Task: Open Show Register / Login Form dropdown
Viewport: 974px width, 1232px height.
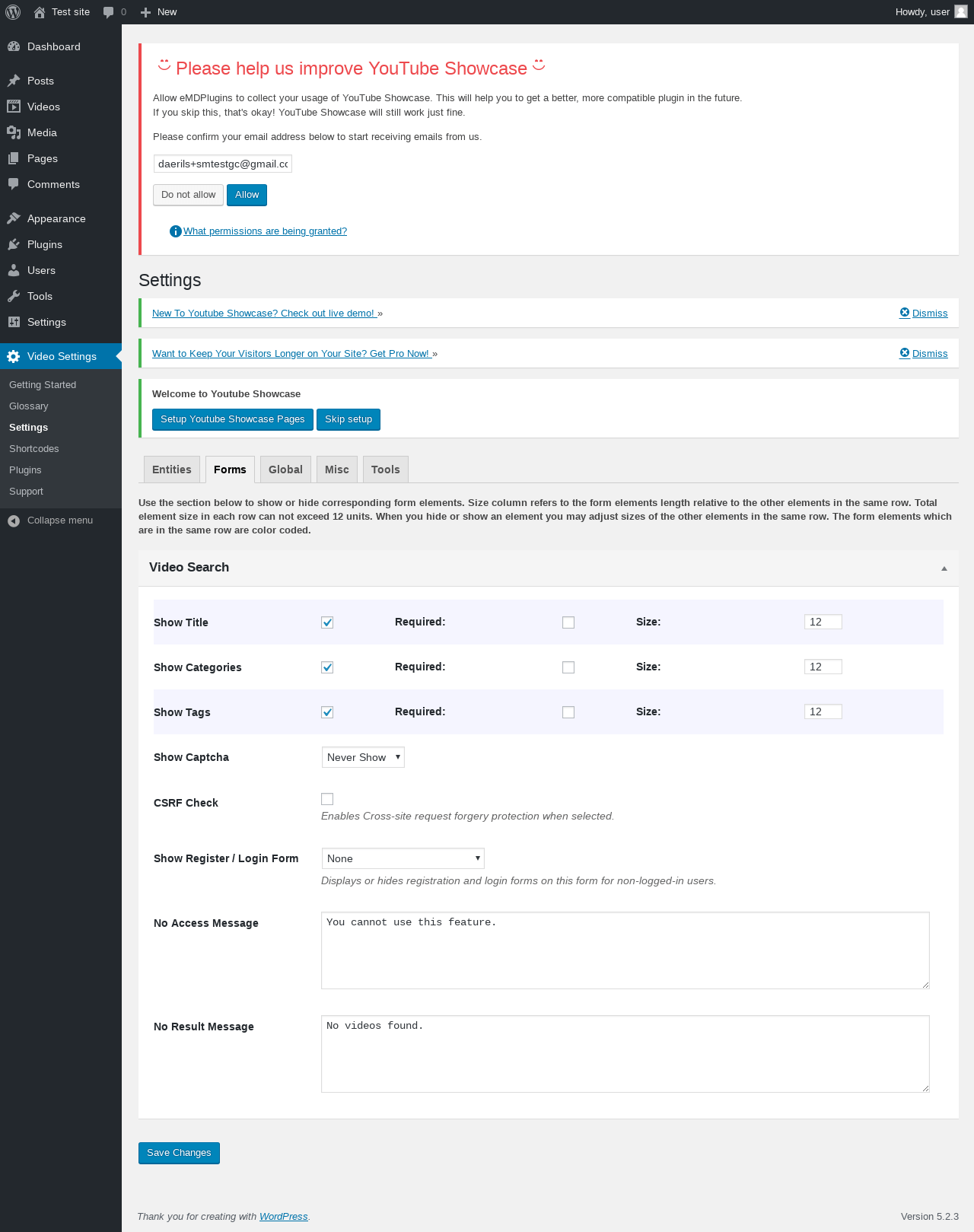Action: pos(403,858)
